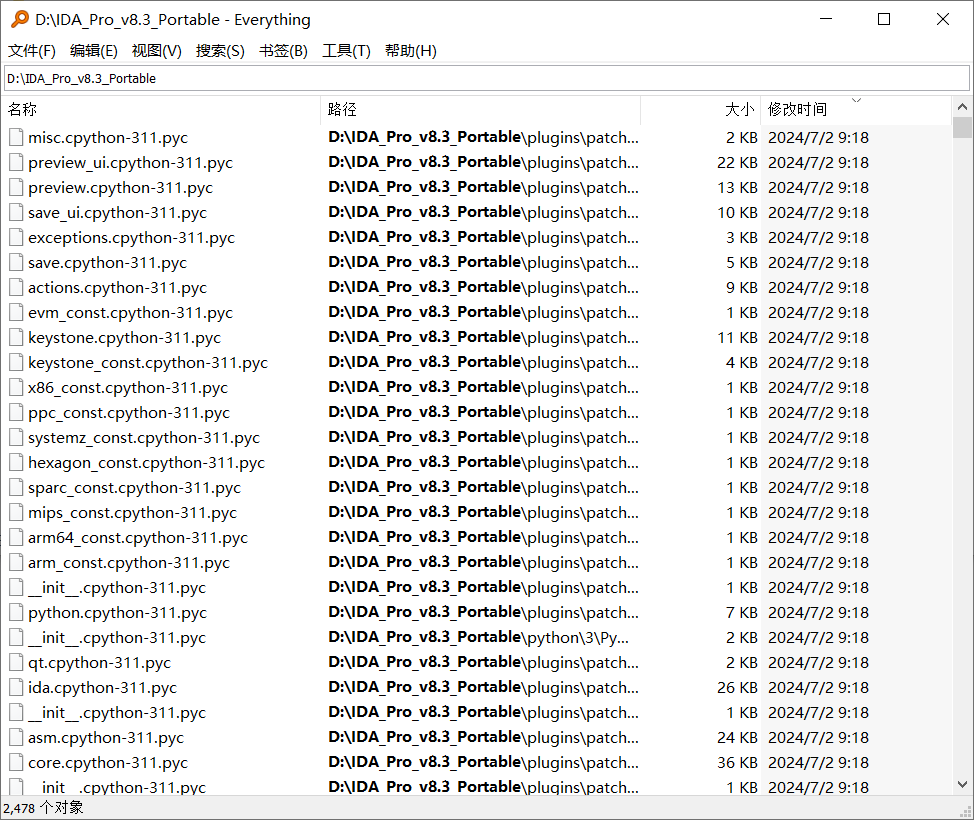
Task: Click file icon next to ida.cpython-311.pyc
Action: pos(16,687)
